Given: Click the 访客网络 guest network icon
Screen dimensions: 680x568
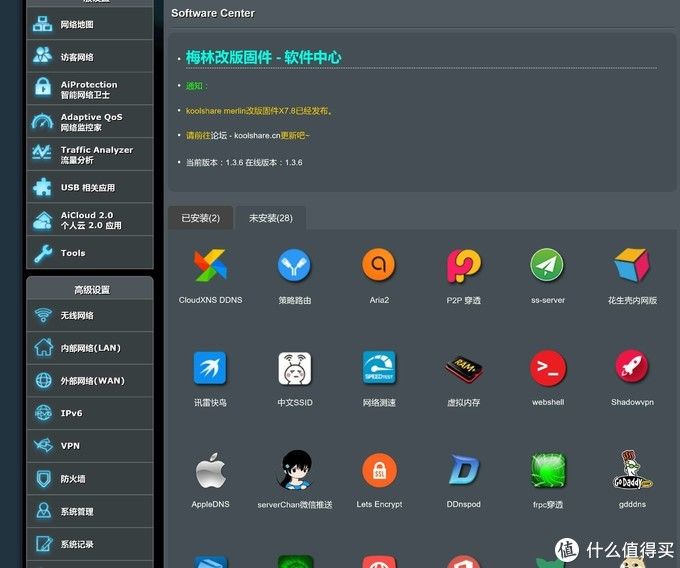Looking at the screenshot, I should [42, 55].
